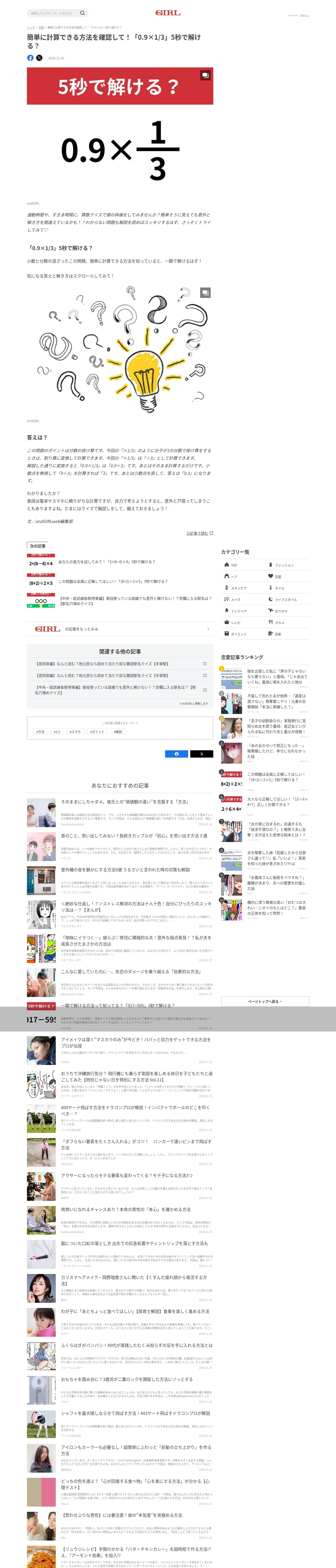Click the blue Facebook share button below keywords
The image size is (336, 1568).
coord(177,754)
